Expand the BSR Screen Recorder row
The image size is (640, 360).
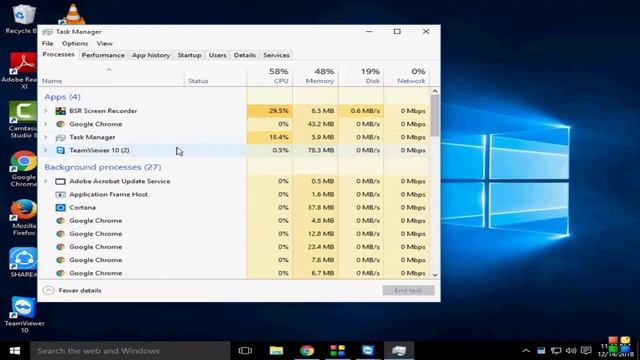[46, 111]
